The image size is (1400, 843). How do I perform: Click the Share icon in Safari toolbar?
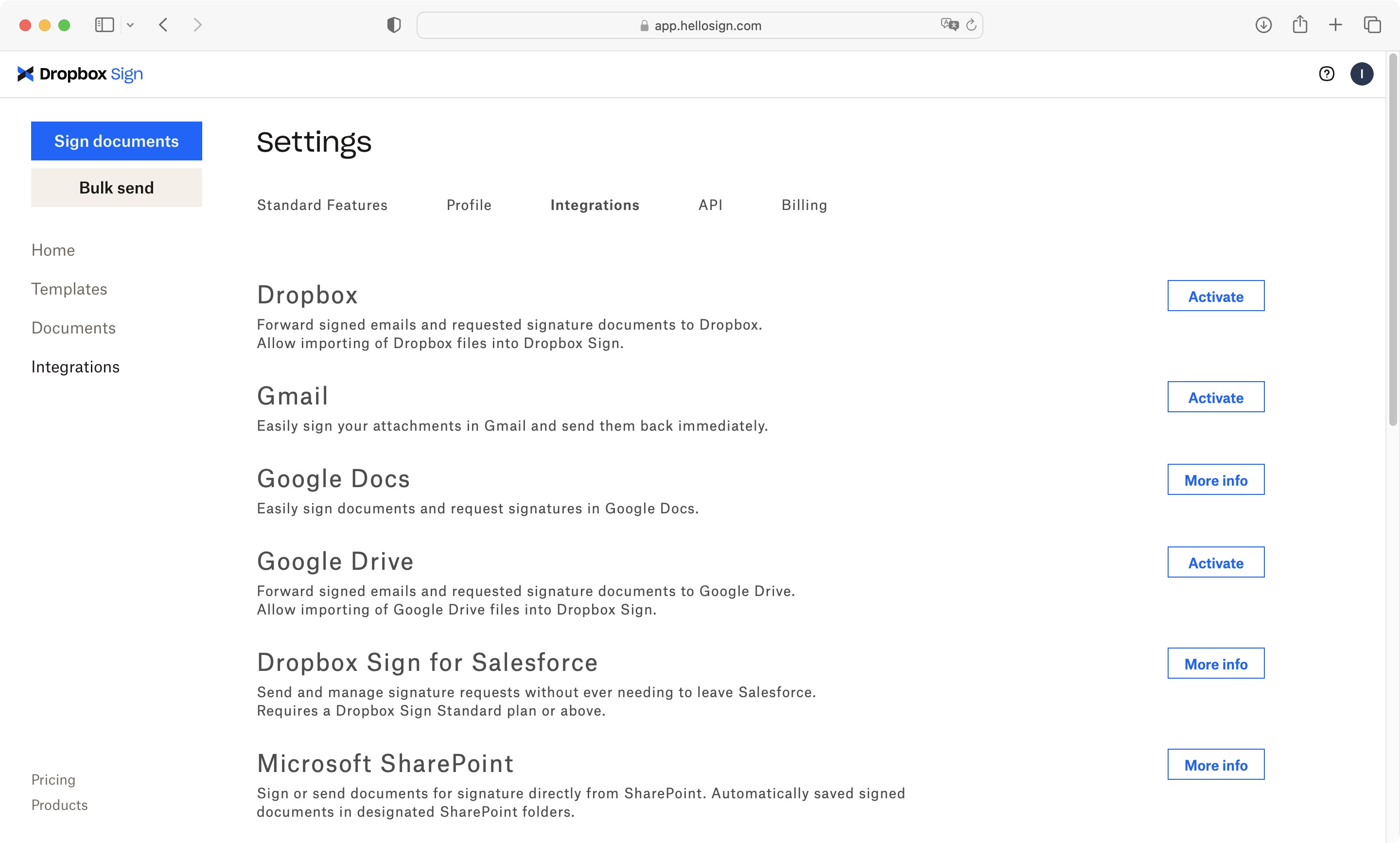(x=1300, y=24)
